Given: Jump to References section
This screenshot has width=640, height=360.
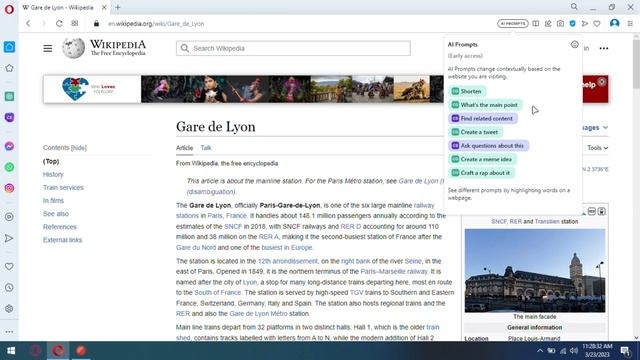Looking at the screenshot, I should click(x=60, y=227).
